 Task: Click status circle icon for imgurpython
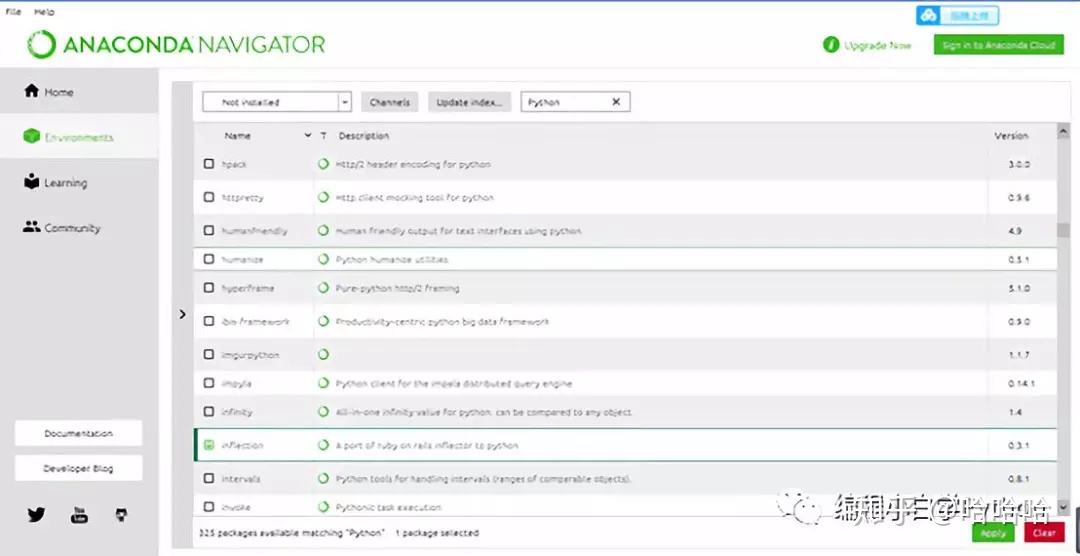point(323,354)
